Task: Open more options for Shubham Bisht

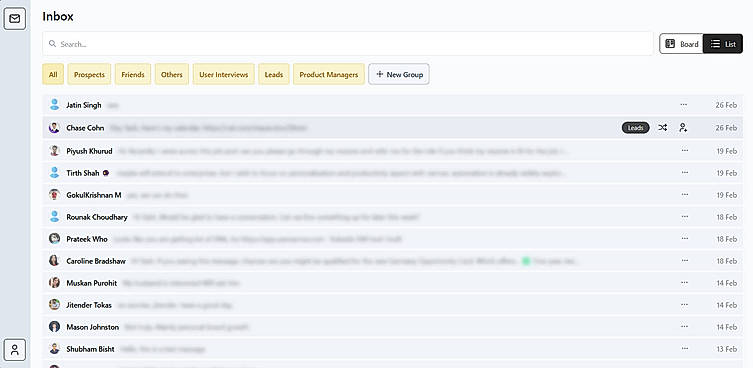Action: 684,349
